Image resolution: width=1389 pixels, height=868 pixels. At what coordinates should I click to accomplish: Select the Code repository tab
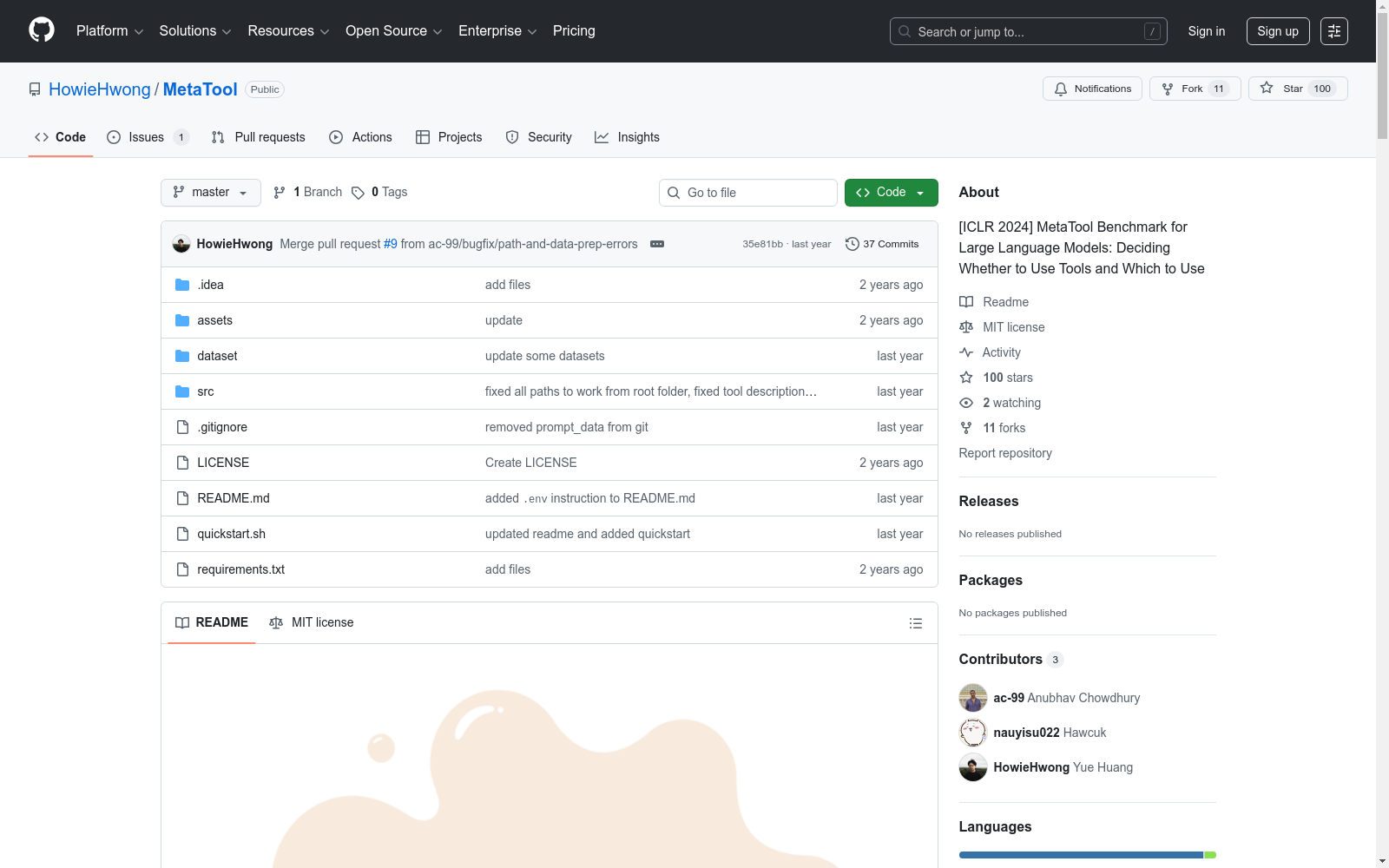coord(61,137)
